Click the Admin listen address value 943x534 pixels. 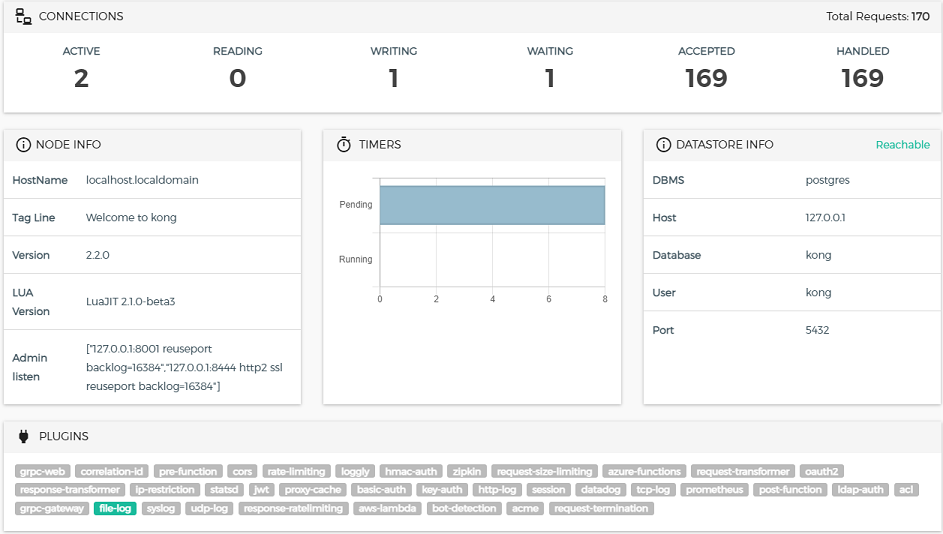pos(185,367)
